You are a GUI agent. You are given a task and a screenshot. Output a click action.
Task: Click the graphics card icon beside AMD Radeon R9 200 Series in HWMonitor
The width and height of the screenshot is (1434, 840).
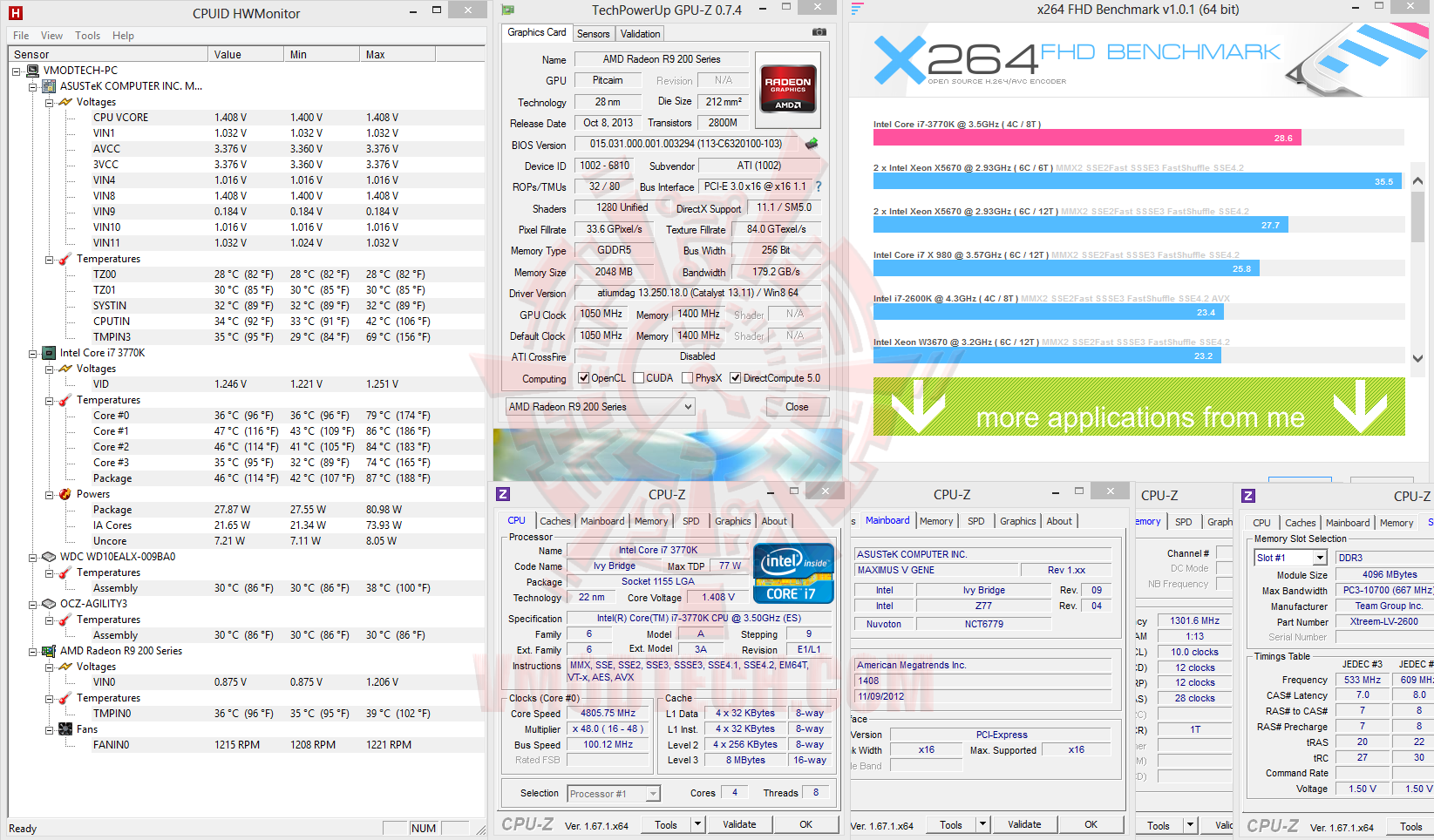[x=49, y=651]
